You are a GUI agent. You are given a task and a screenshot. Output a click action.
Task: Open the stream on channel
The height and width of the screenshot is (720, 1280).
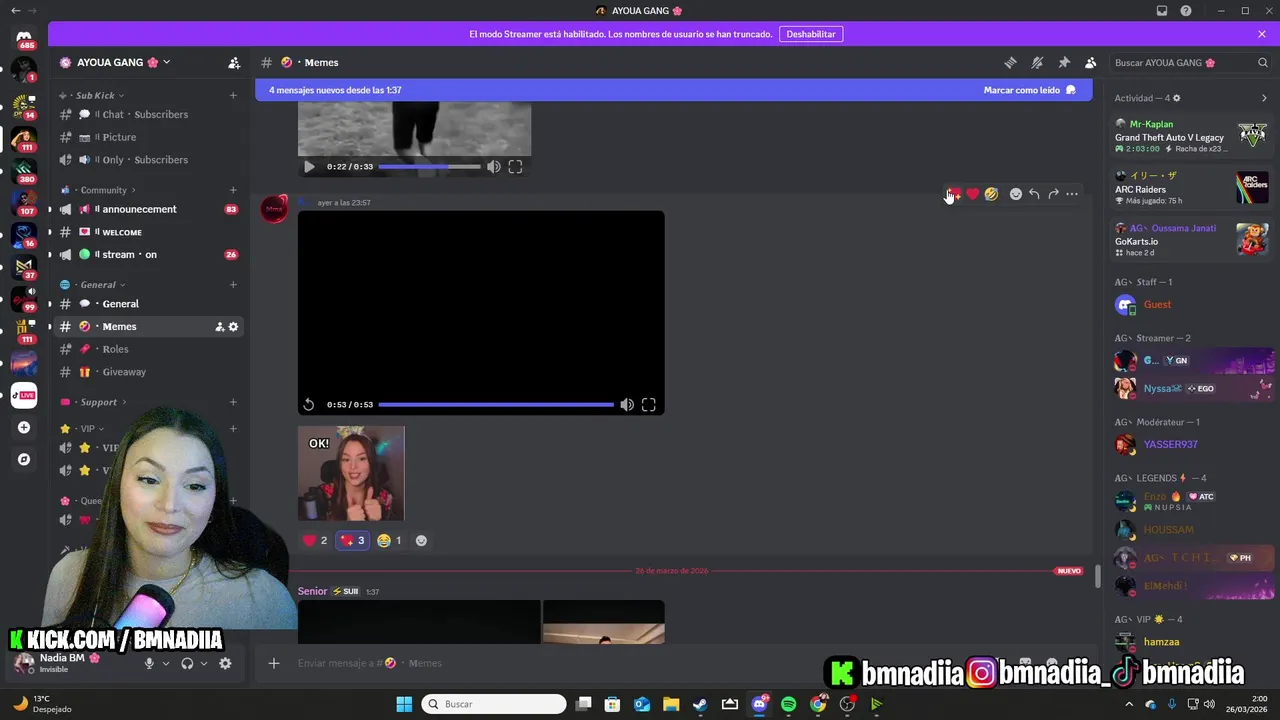(148, 254)
